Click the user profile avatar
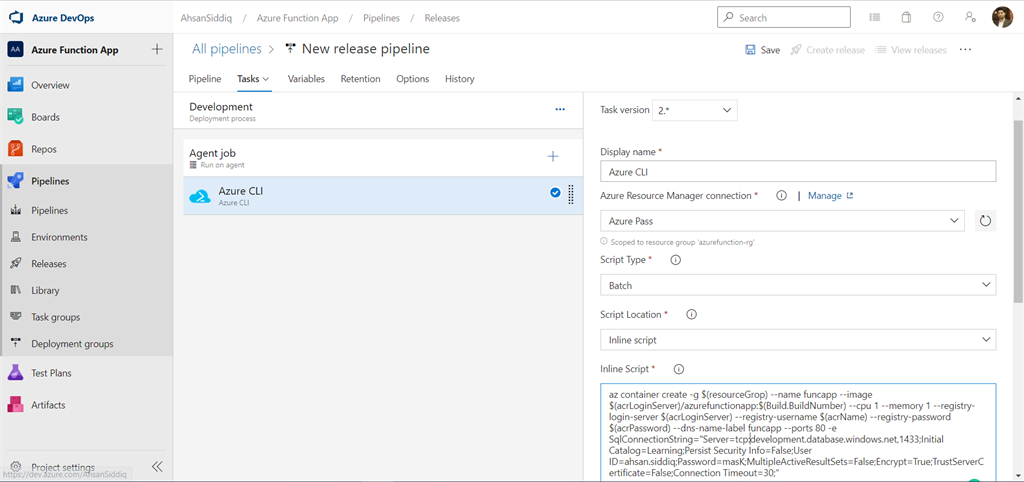This screenshot has height=482, width=1024. point(1002,18)
